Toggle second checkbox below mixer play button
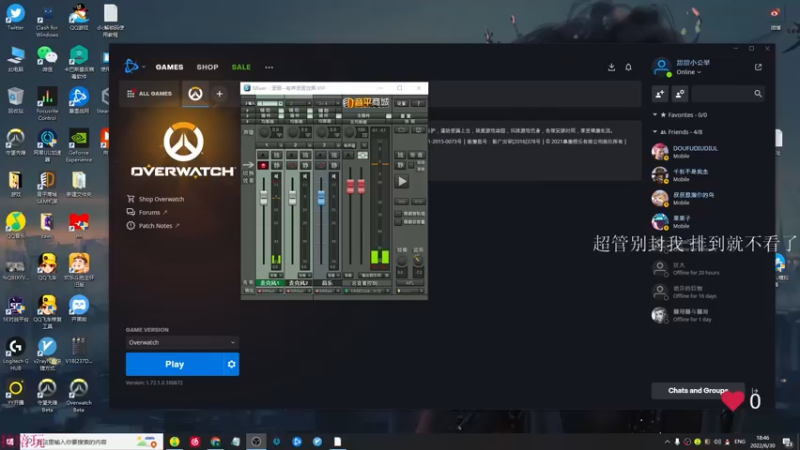800x450 pixels. [x=398, y=222]
